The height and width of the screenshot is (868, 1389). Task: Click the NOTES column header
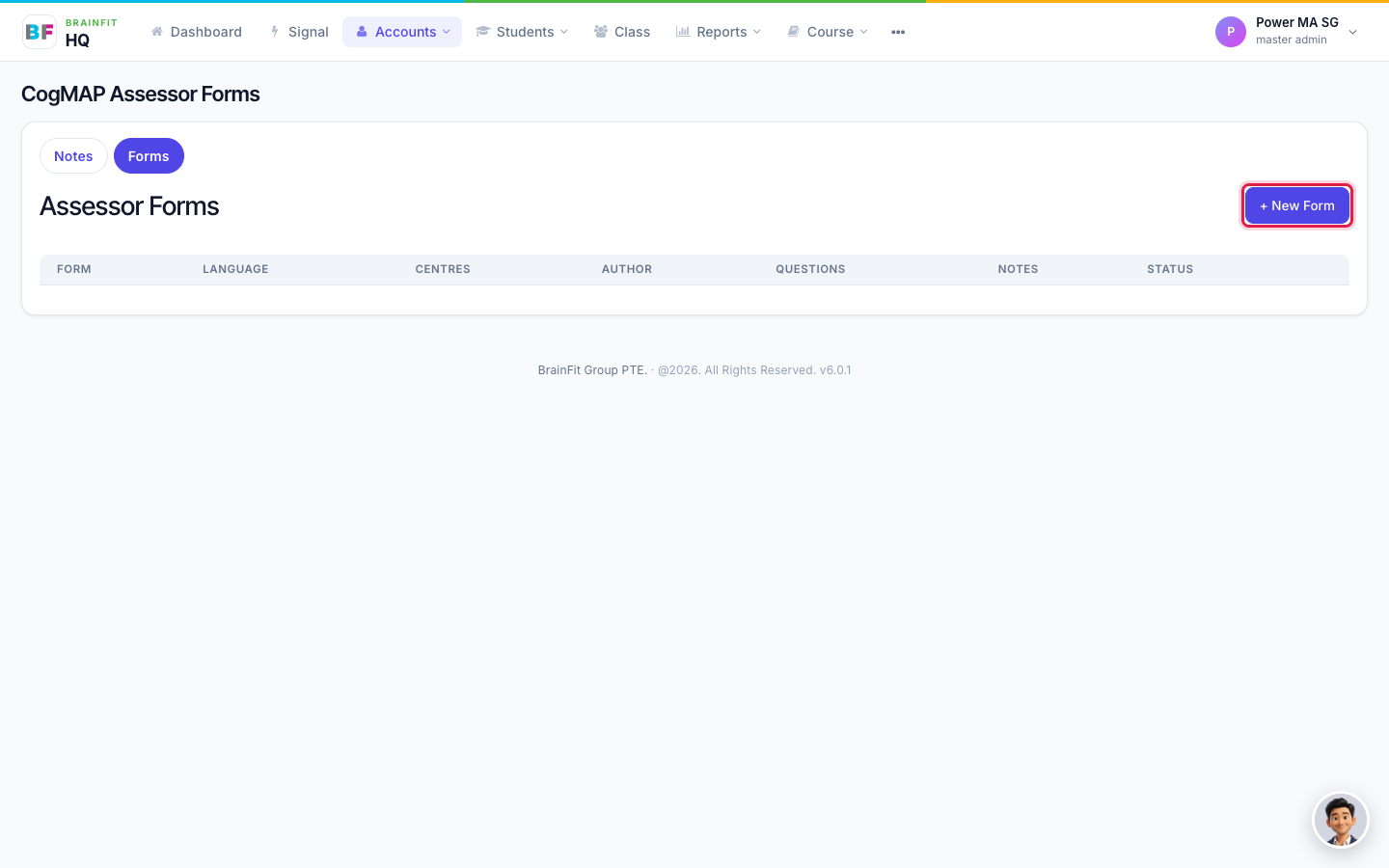coord(1019,269)
